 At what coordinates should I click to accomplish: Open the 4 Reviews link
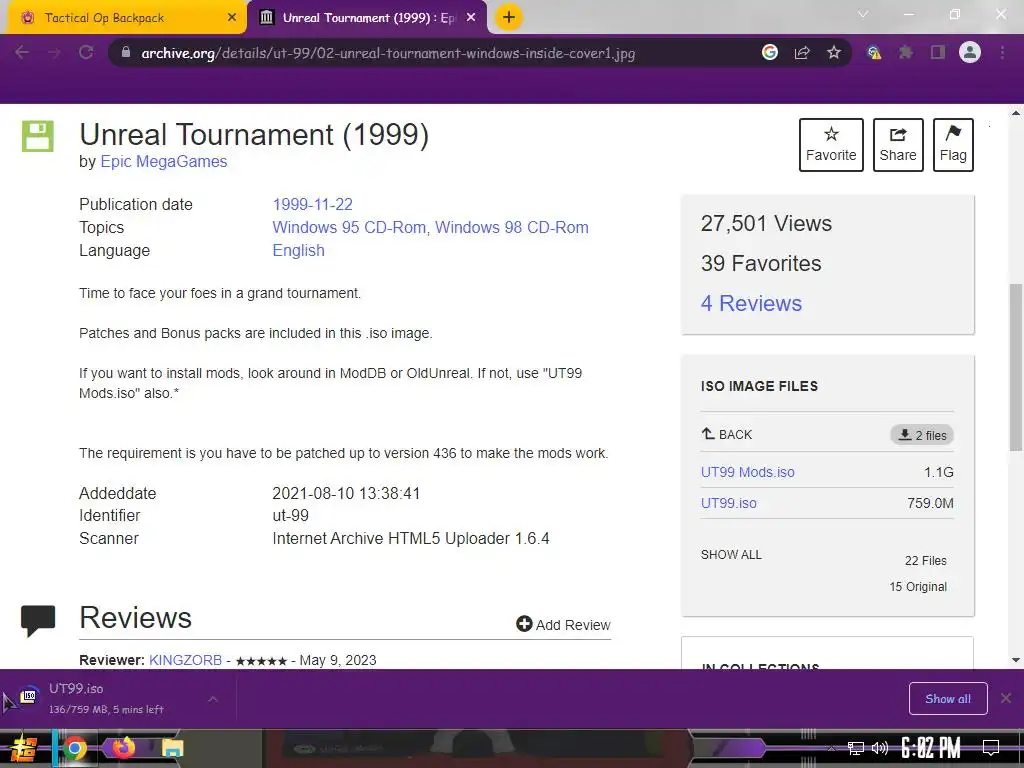751,303
